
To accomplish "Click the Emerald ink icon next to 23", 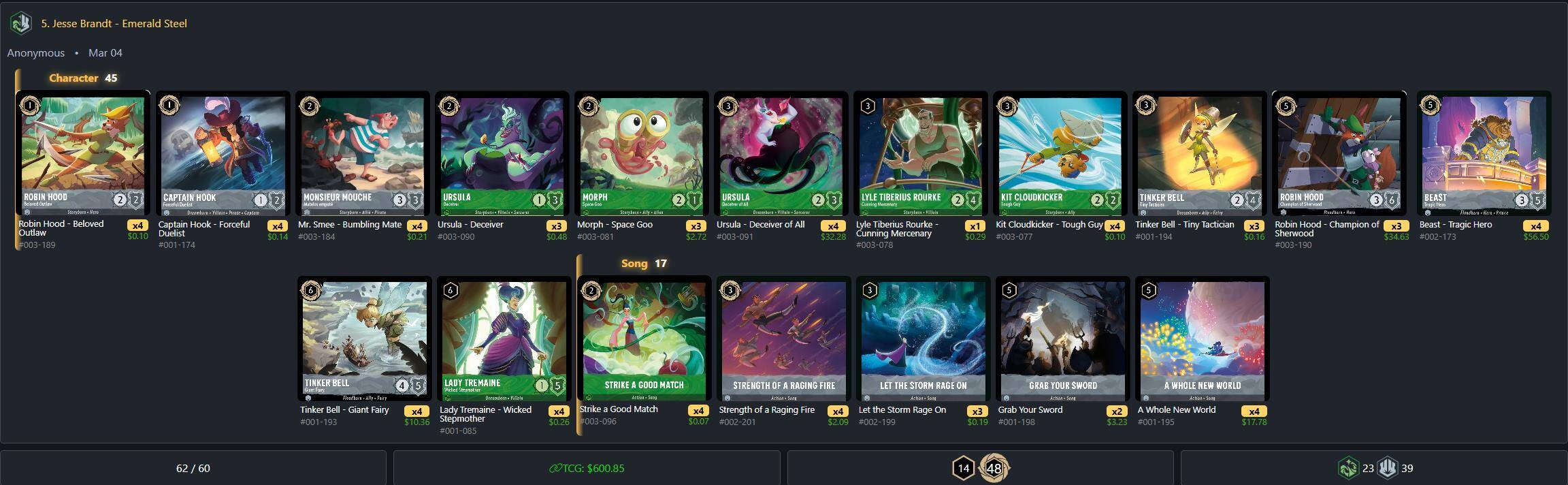I will pyautogui.click(x=1347, y=468).
